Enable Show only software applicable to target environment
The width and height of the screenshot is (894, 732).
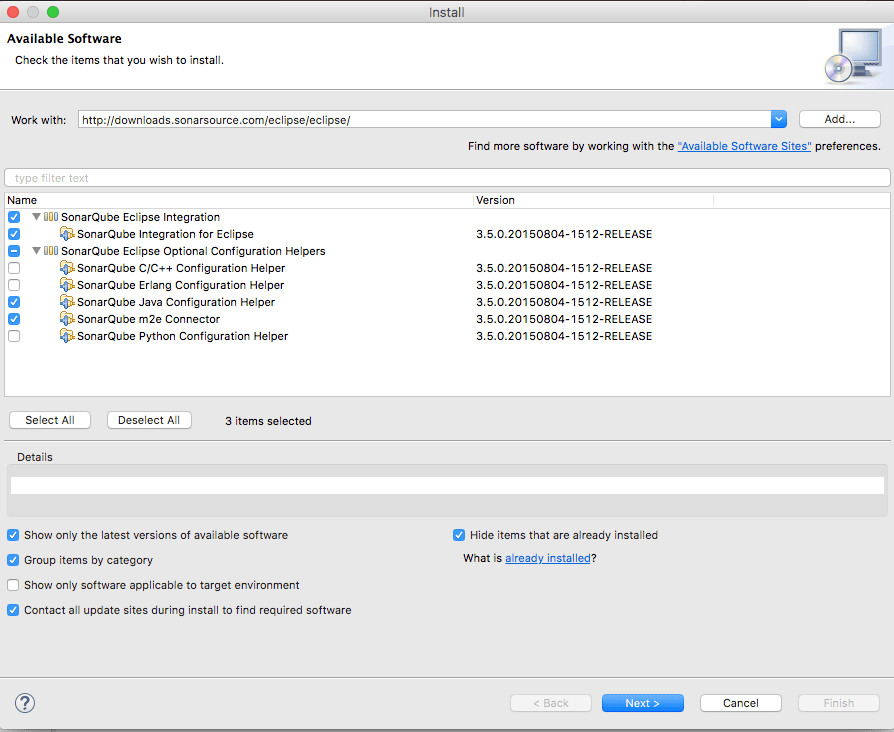tap(13, 585)
